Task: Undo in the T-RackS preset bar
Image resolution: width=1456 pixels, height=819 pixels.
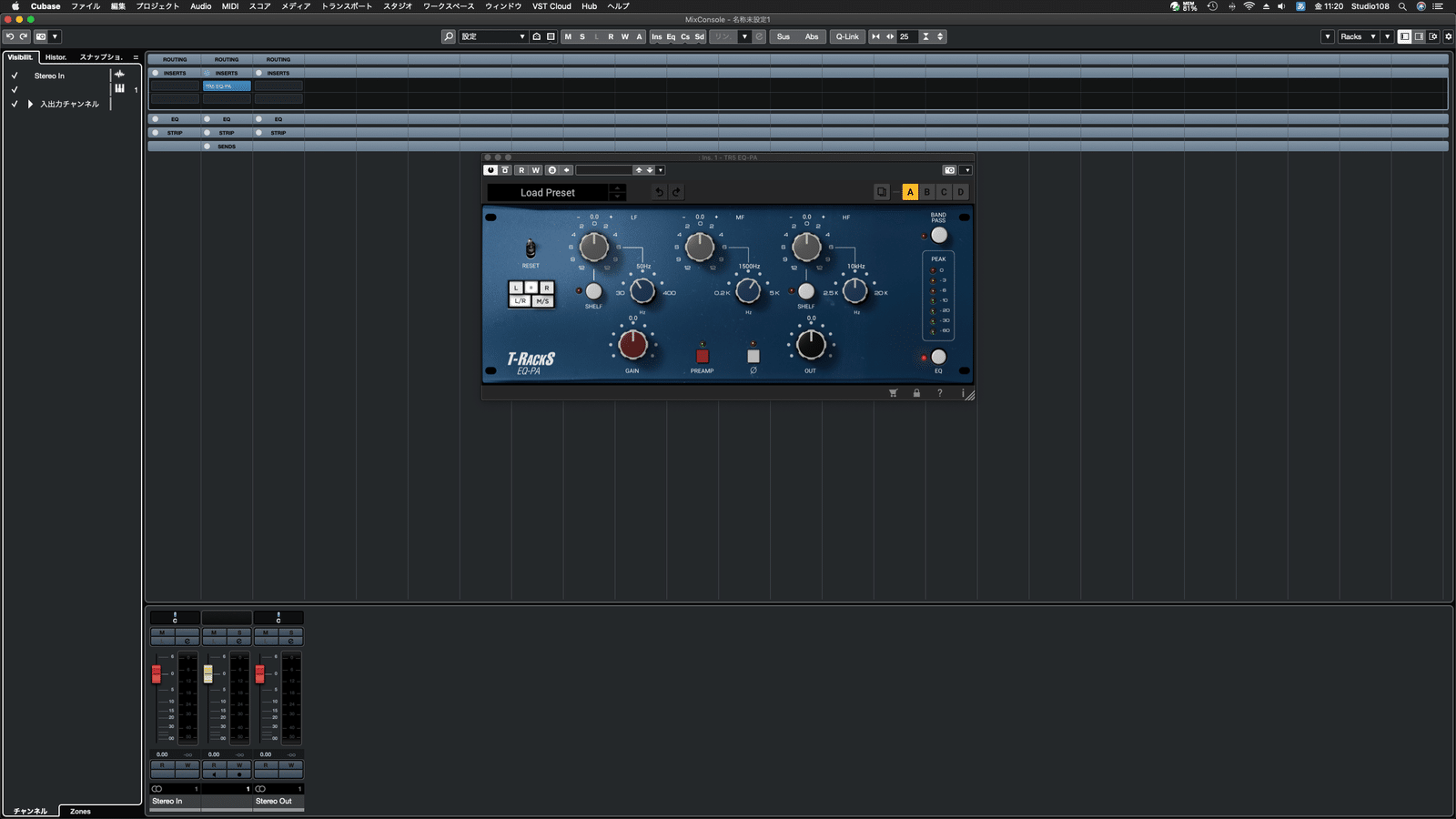Action: [659, 192]
